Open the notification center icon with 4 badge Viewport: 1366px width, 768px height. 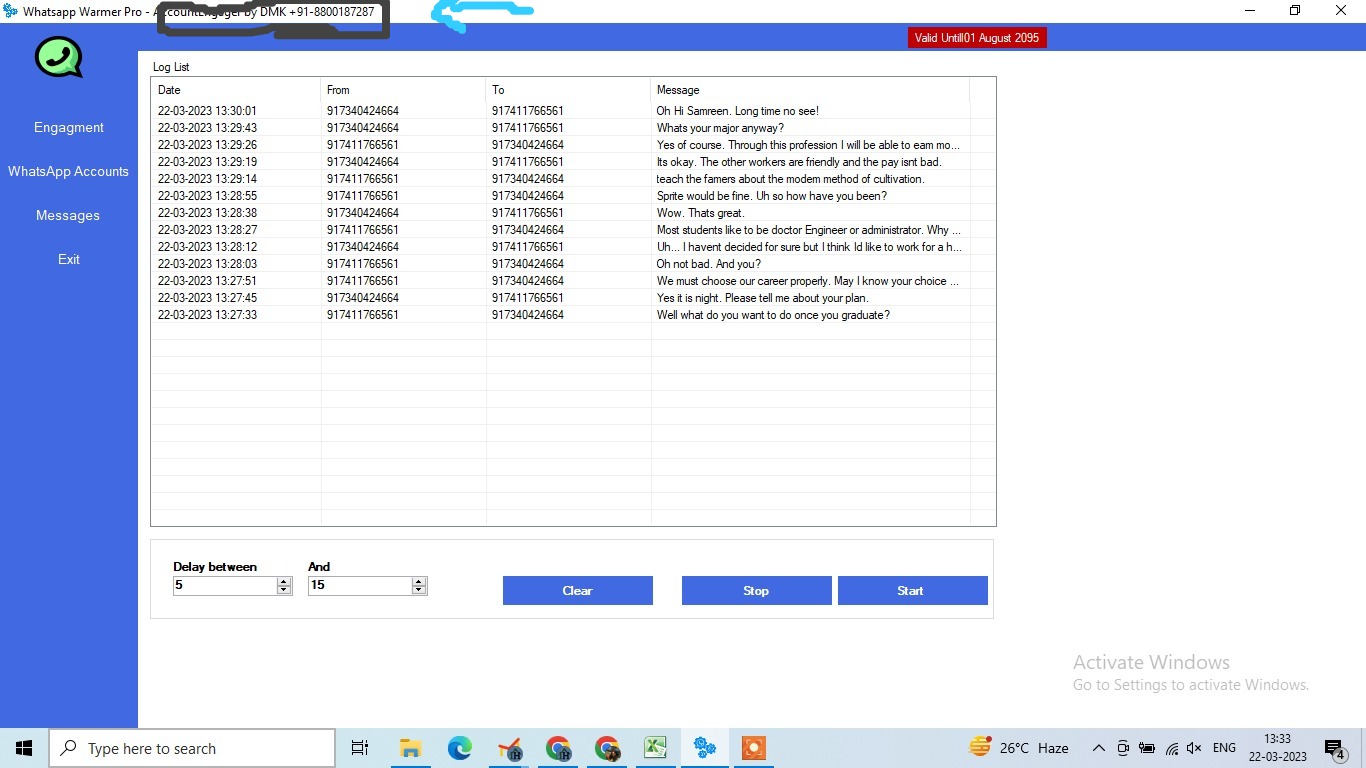click(x=1335, y=748)
